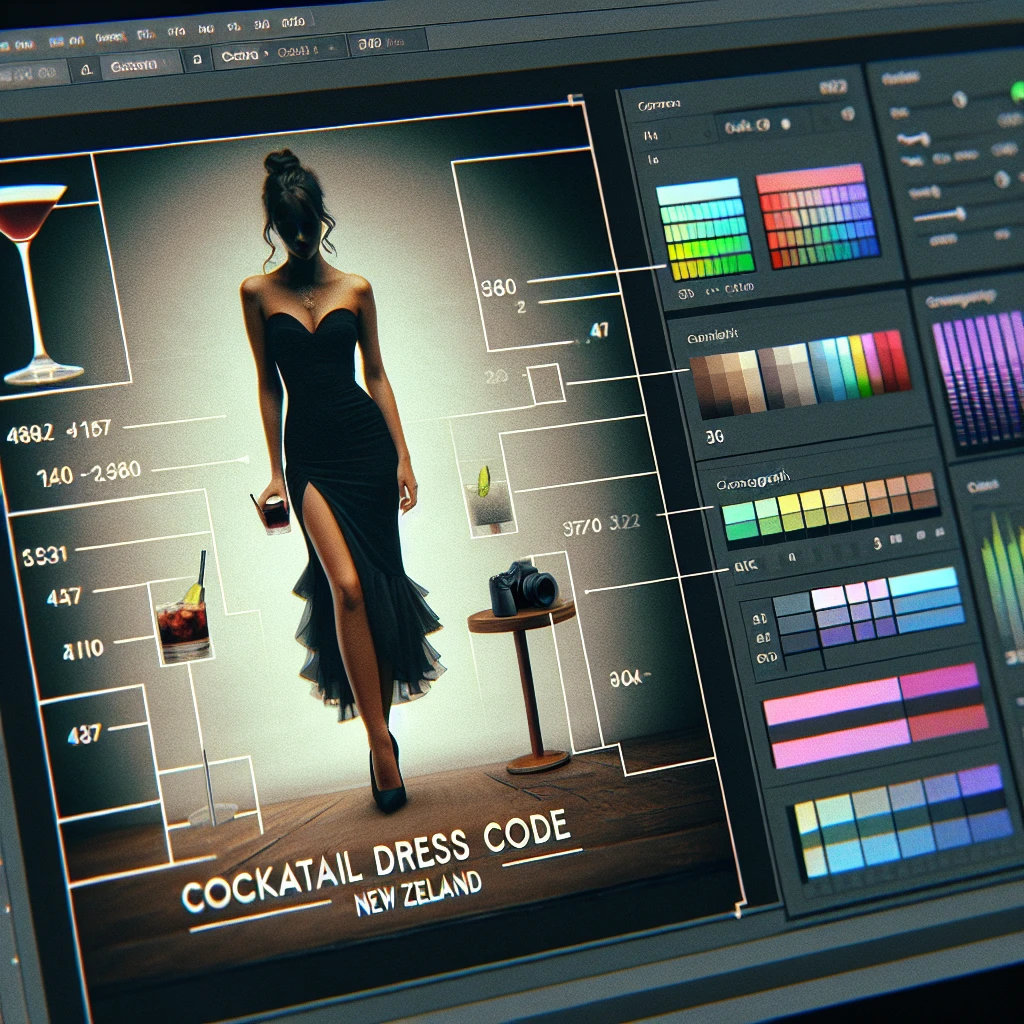Open the green-to-cyan swatch grid
This screenshot has width=1024, height=1024.
coord(704,229)
